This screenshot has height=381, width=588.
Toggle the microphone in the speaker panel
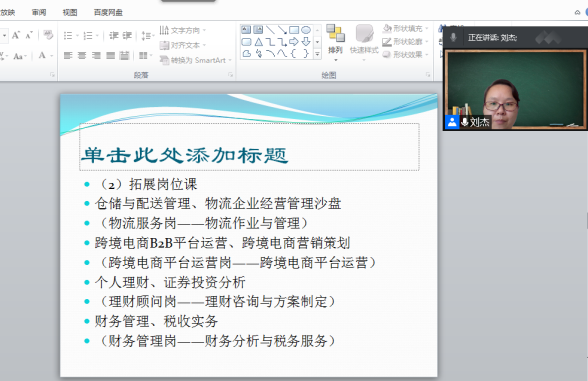click(453, 37)
